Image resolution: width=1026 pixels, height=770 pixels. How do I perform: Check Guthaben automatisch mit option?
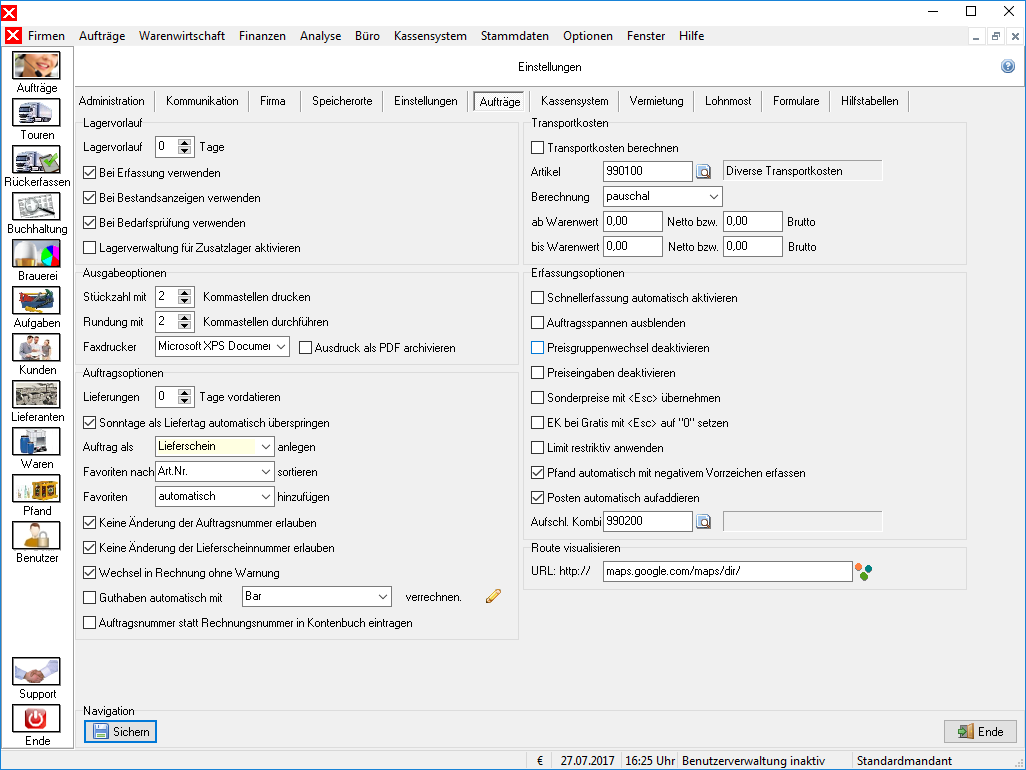pyautogui.click(x=90, y=597)
